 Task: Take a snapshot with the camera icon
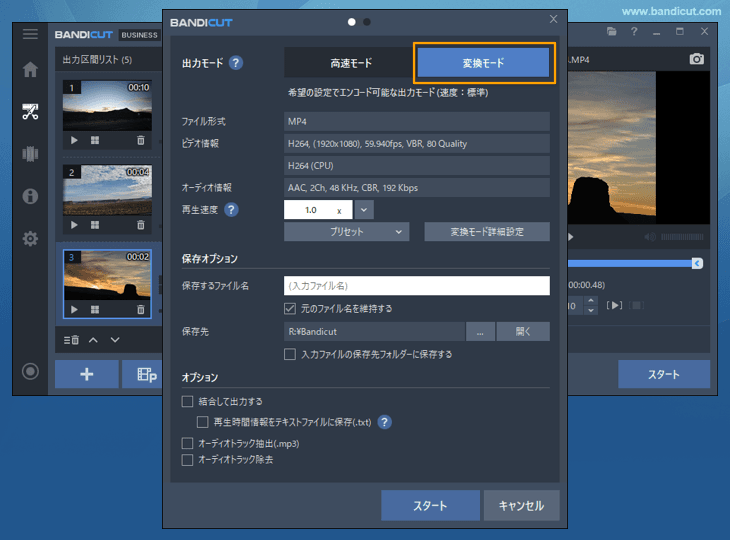697,59
